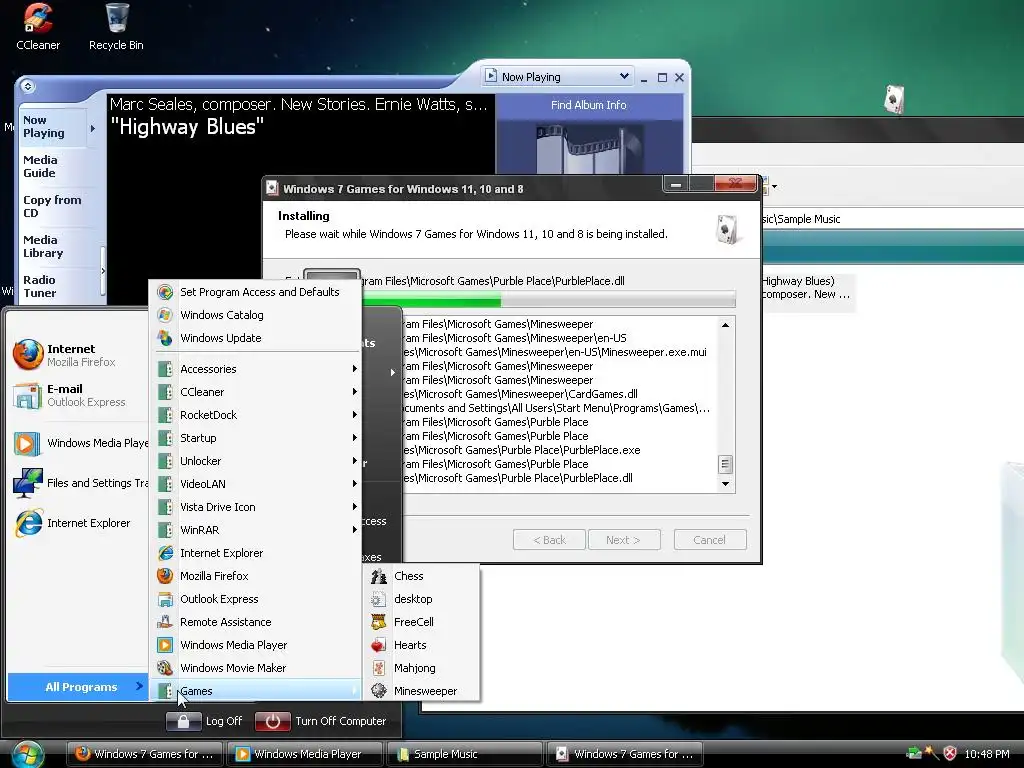Click the Next button in installer
The width and height of the screenshot is (1024, 768).
pyautogui.click(x=624, y=540)
